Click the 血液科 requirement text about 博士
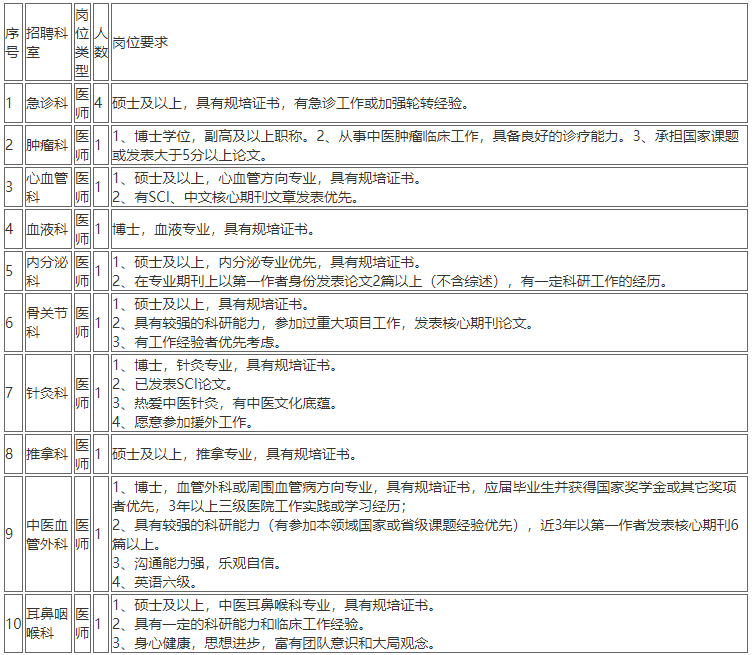The height and width of the screenshot is (655, 755). [210, 229]
